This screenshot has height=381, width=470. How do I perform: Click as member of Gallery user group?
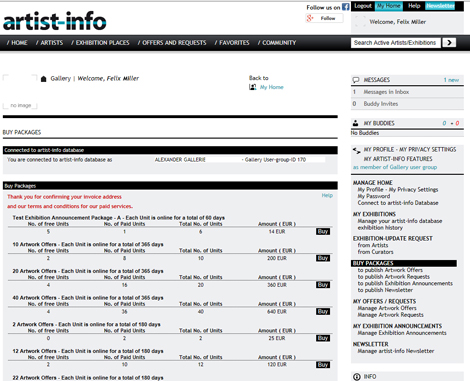pyautogui.click(x=395, y=167)
